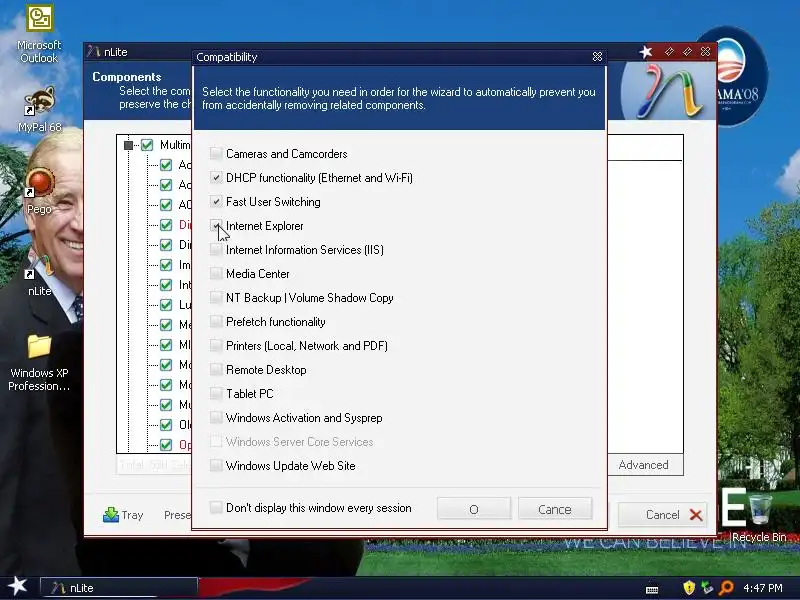
Task: Click the magnifier search tray icon
Action: tap(726, 588)
